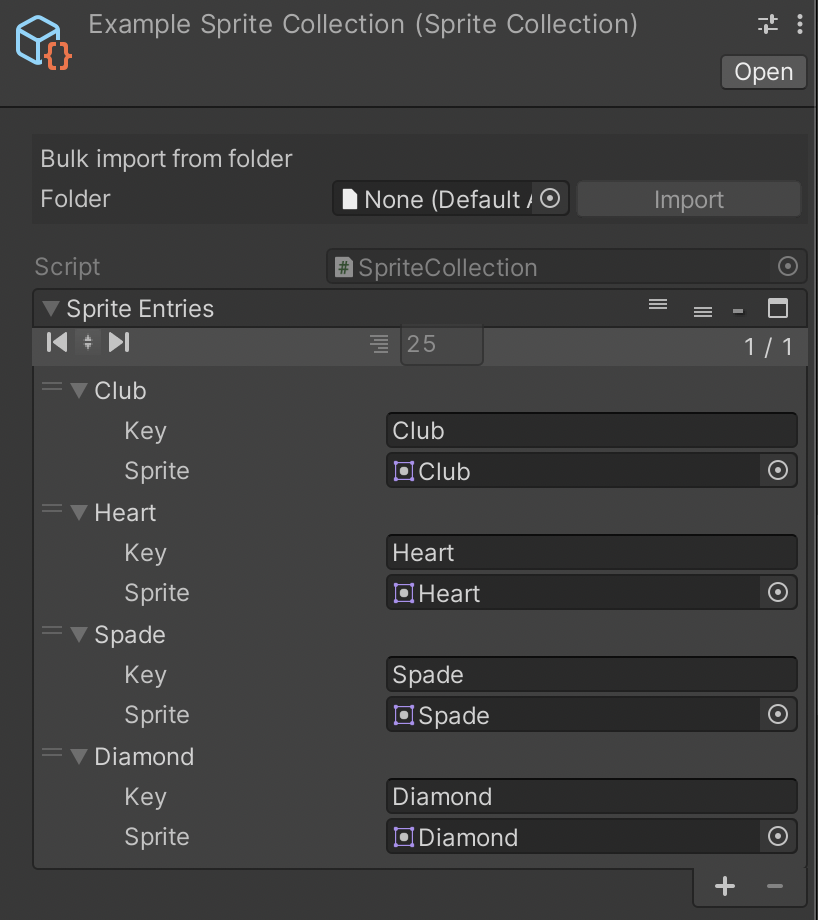Click the SpriteCollection script picker icon
This screenshot has height=920, width=818.
click(x=788, y=266)
